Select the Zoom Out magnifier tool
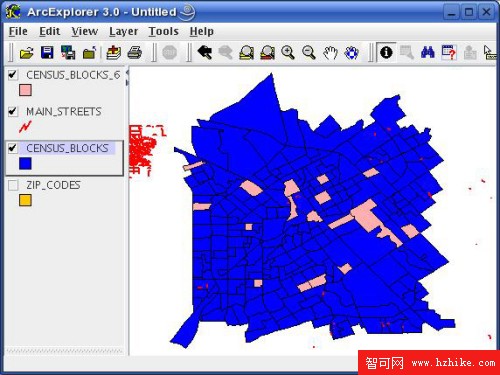Image resolution: width=500 pixels, height=375 pixels. pyautogui.click(x=309, y=53)
